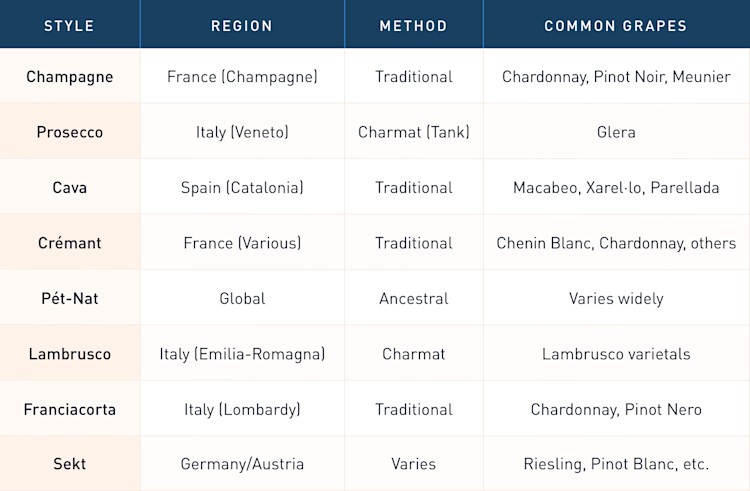Screen dimensions: 750x491
Task: Click the Italy (Veneto) region cell
Action: click(243, 132)
